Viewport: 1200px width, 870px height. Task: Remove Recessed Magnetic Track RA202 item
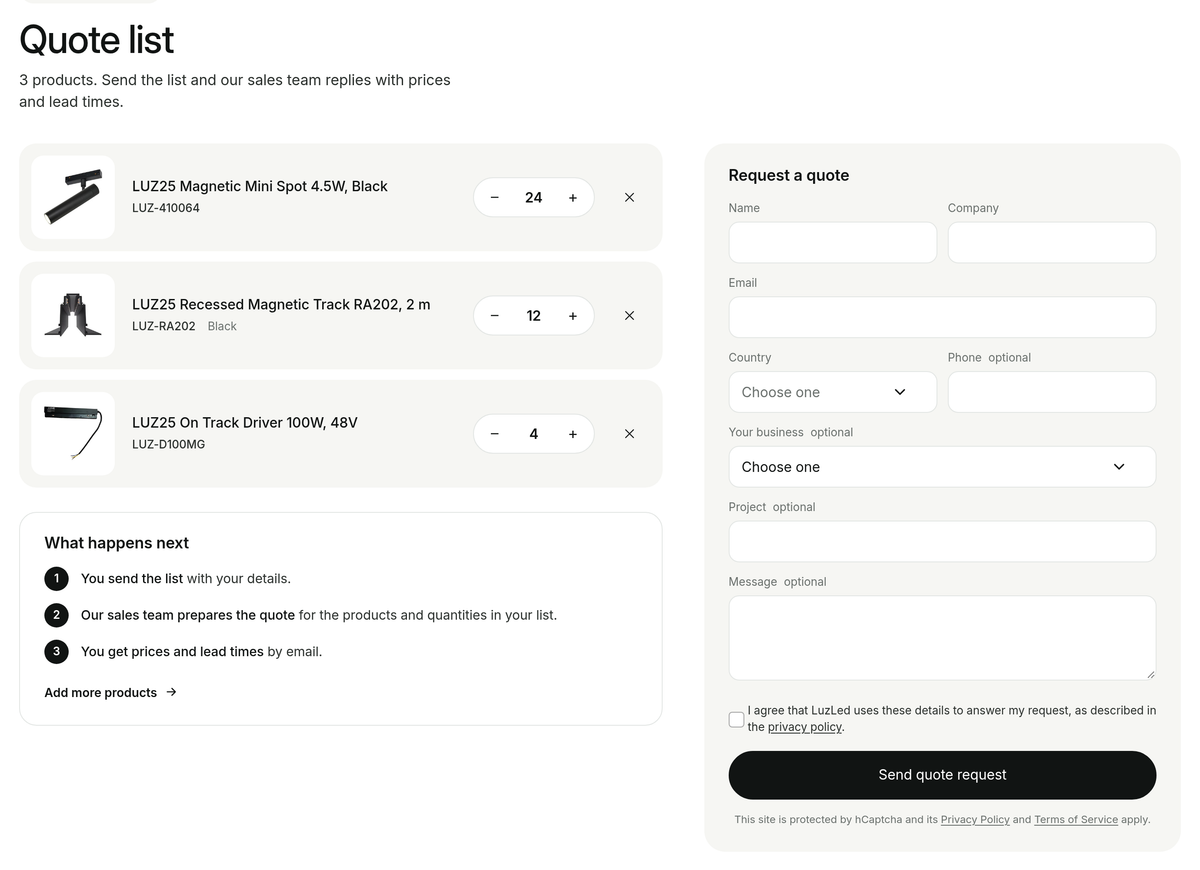coord(629,316)
